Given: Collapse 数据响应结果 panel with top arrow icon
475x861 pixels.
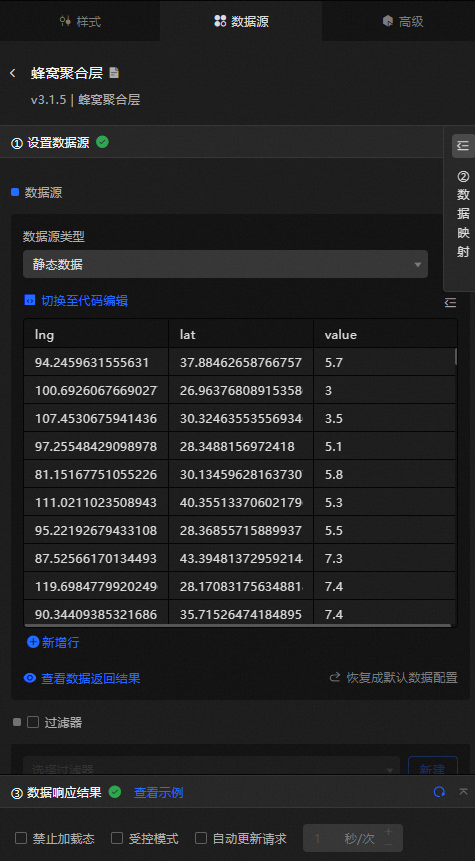Looking at the screenshot, I should click(x=463, y=792).
